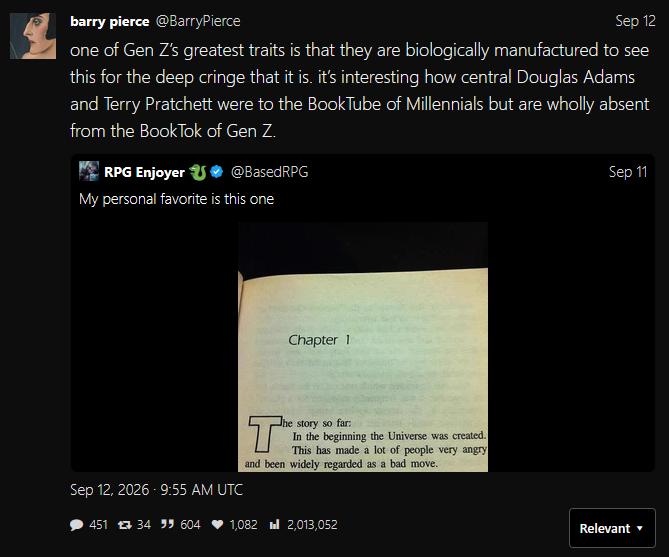Viewport: 669px width, 557px height.
Task: Open the @BasedRPG handle link
Action: 269,172
